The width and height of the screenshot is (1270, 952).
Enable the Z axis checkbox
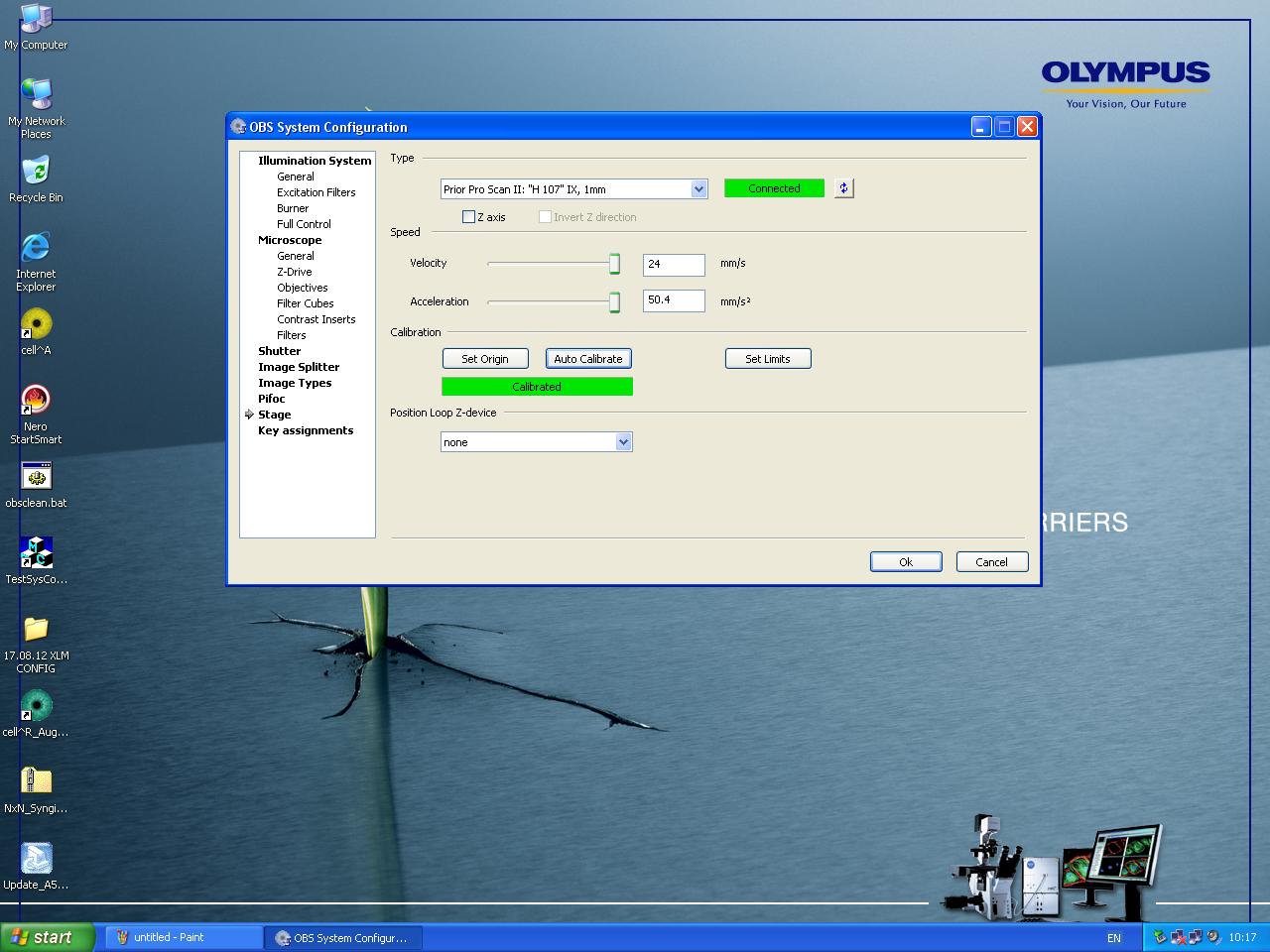pos(468,216)
